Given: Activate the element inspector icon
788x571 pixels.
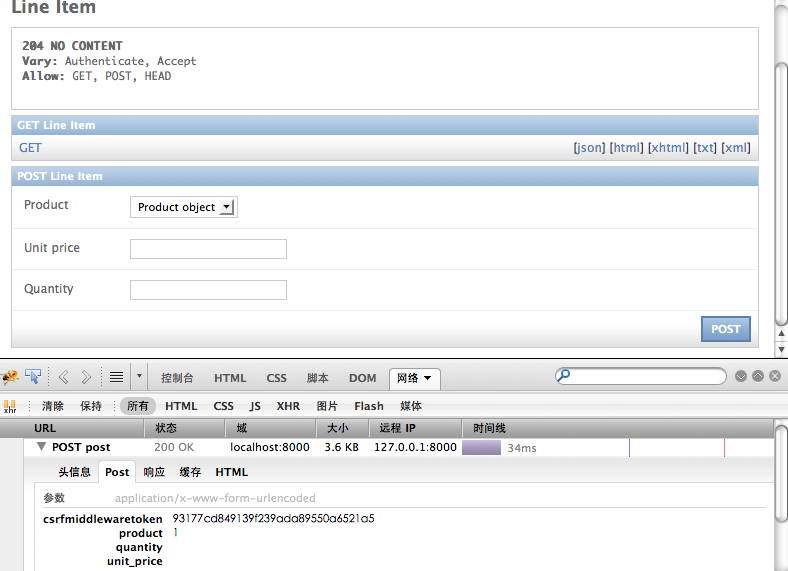Looking at the screenshot, I should (33, 376).
